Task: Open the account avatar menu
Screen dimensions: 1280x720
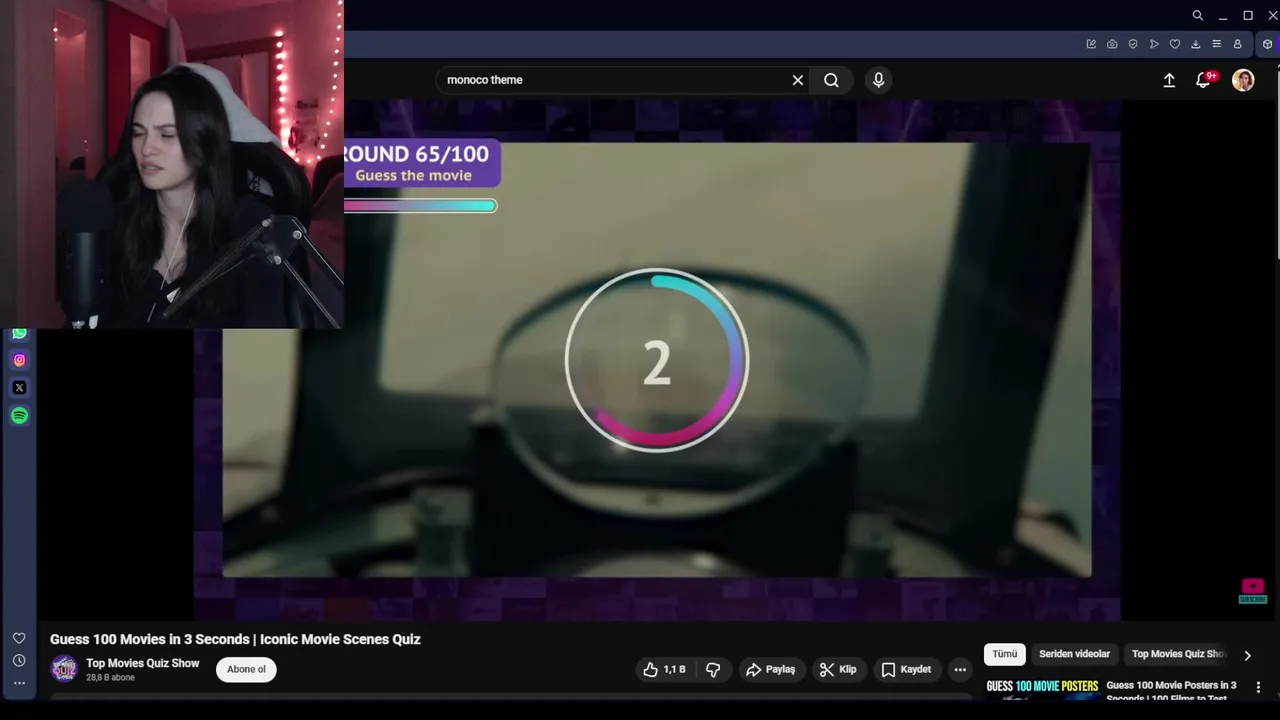Action: 1243,80
